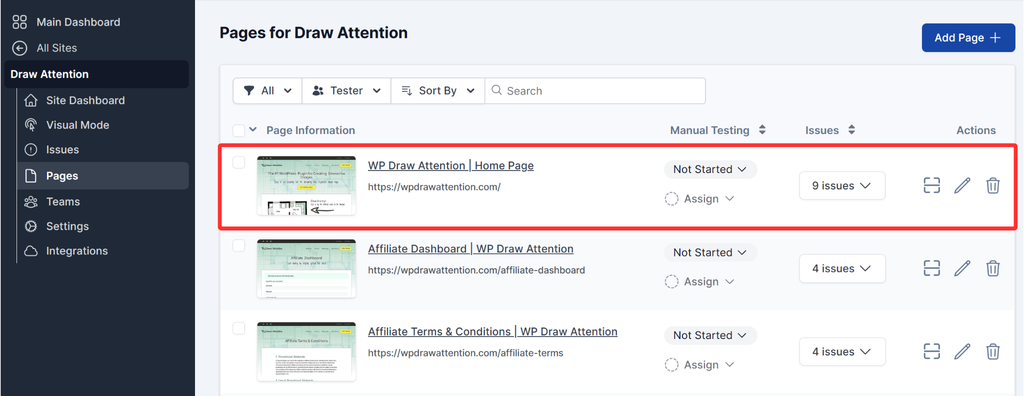Expand the 9 issues dropdown
The image size is (1024, 396).
[842, 186]
